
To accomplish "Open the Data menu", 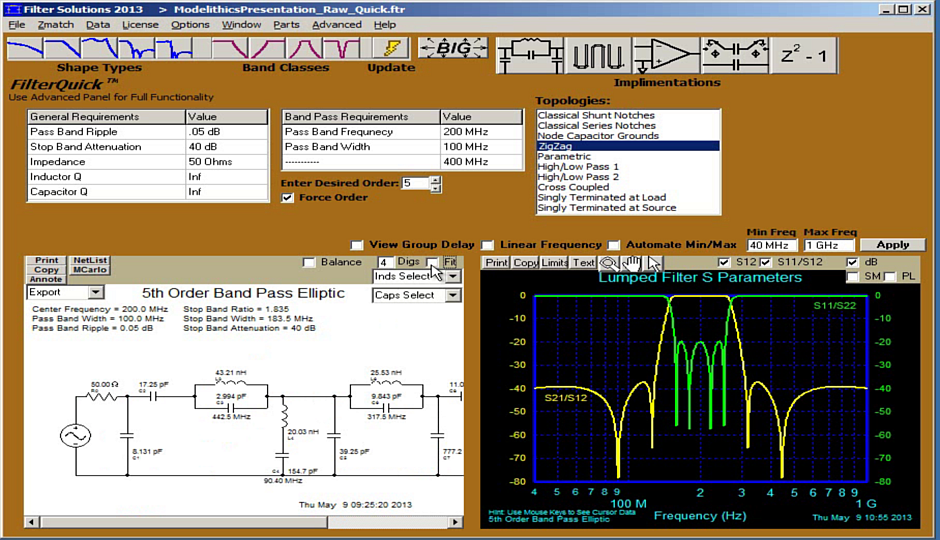I will click(98, 25).
